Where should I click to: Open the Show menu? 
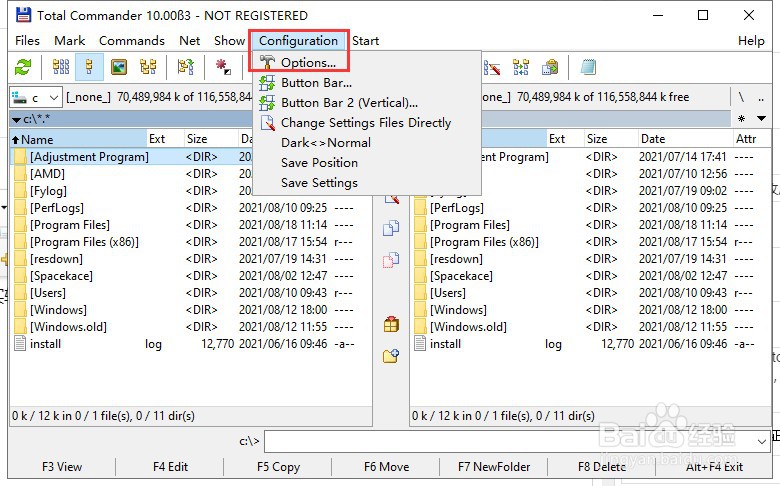point(229,41)
